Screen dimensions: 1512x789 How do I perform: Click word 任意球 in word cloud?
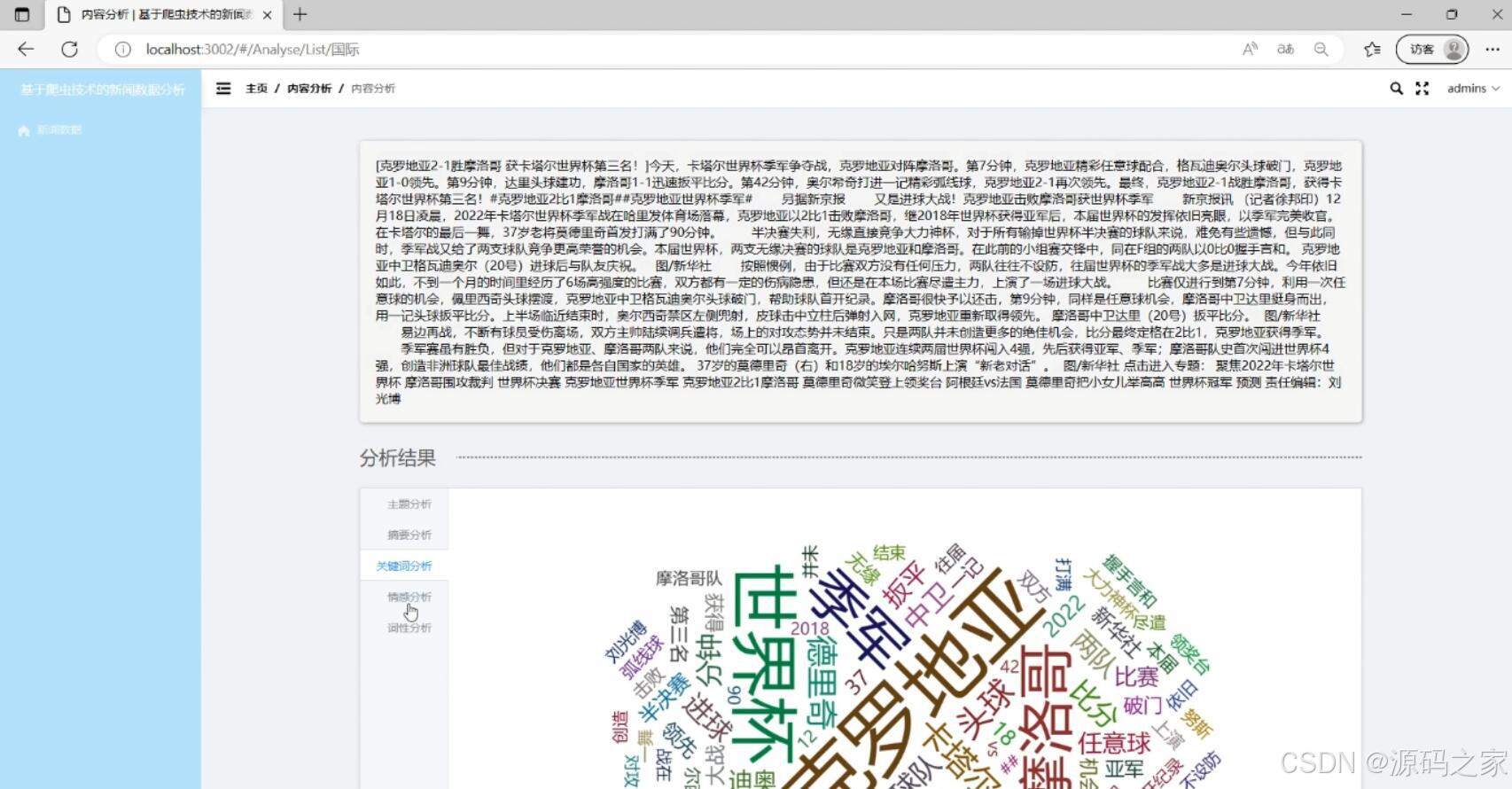tap(1114, 742)
